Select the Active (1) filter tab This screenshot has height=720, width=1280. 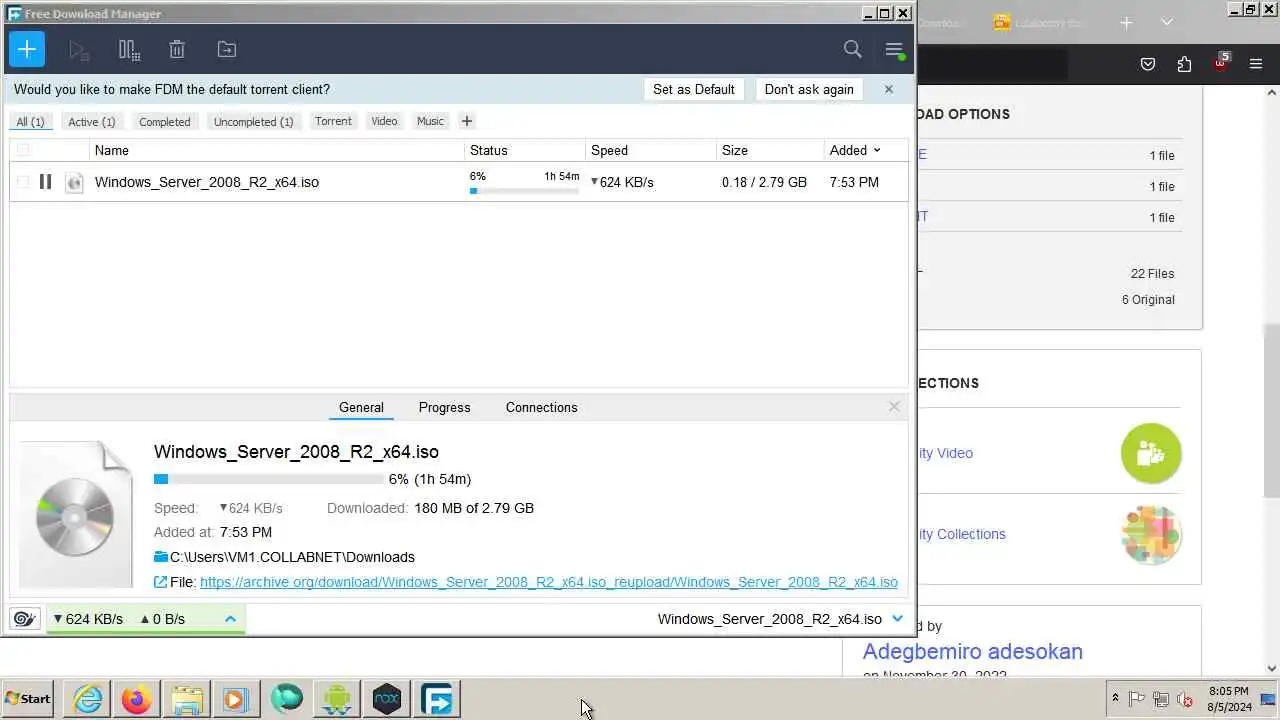click(x=92, y=121)
